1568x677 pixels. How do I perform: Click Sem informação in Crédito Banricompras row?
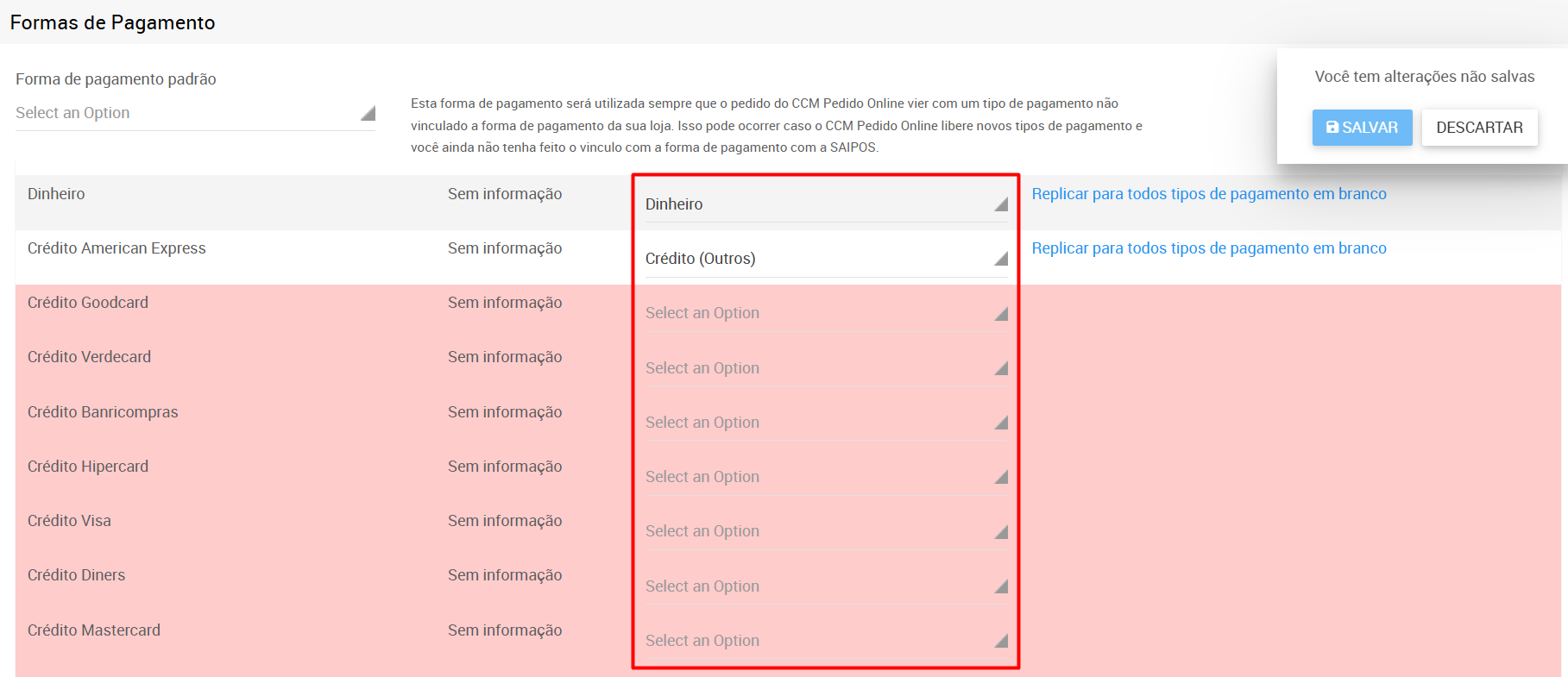[x=505, y=412]
